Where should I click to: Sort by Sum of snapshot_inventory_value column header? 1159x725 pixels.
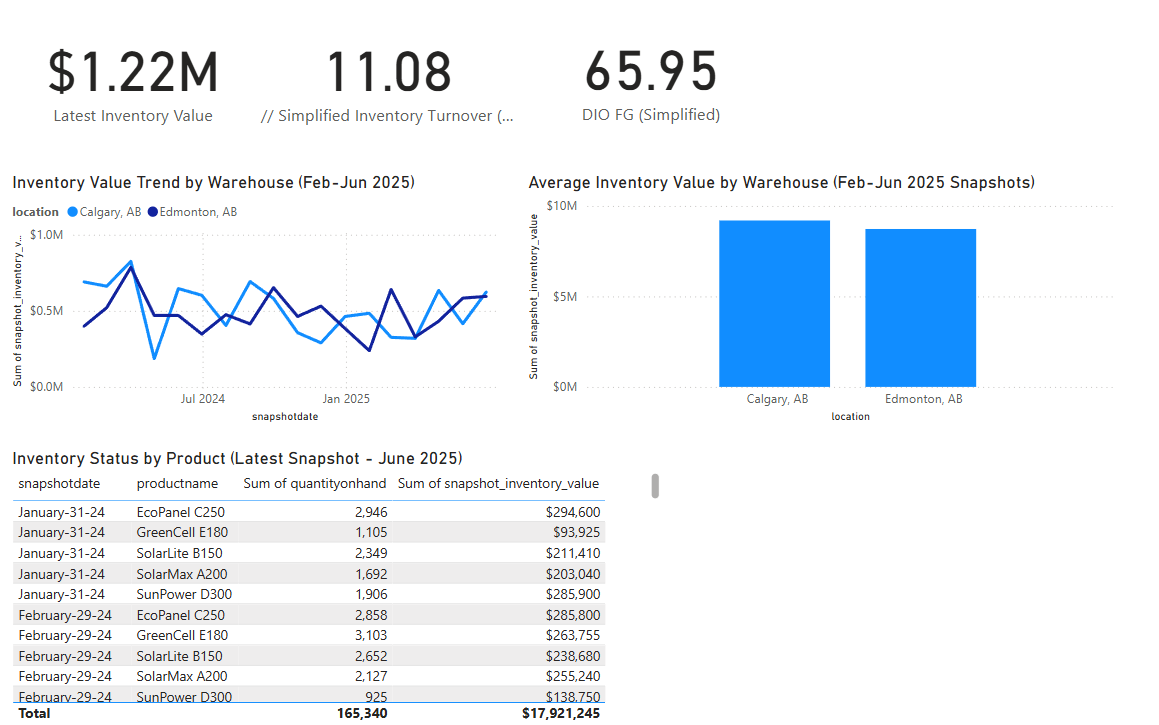click(x=497, y=483)
